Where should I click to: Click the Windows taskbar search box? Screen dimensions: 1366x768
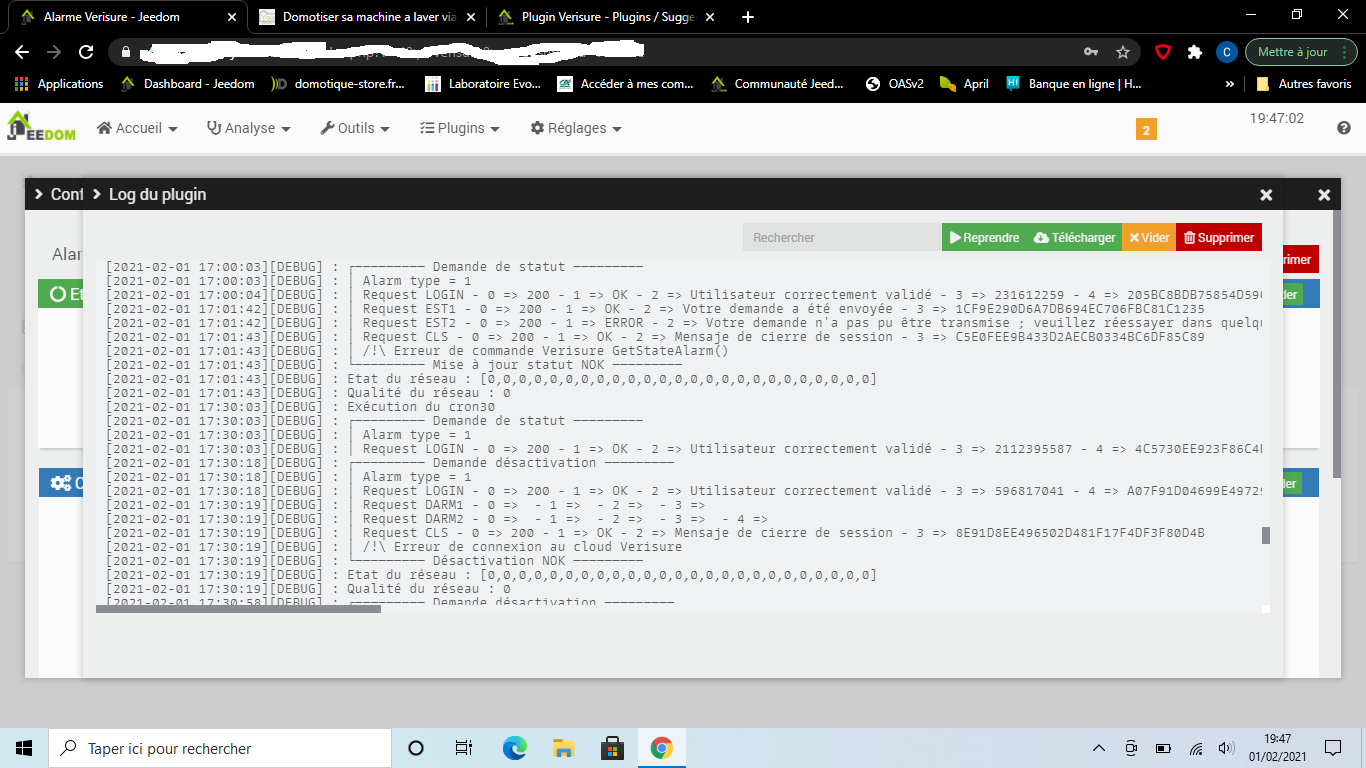220,748
